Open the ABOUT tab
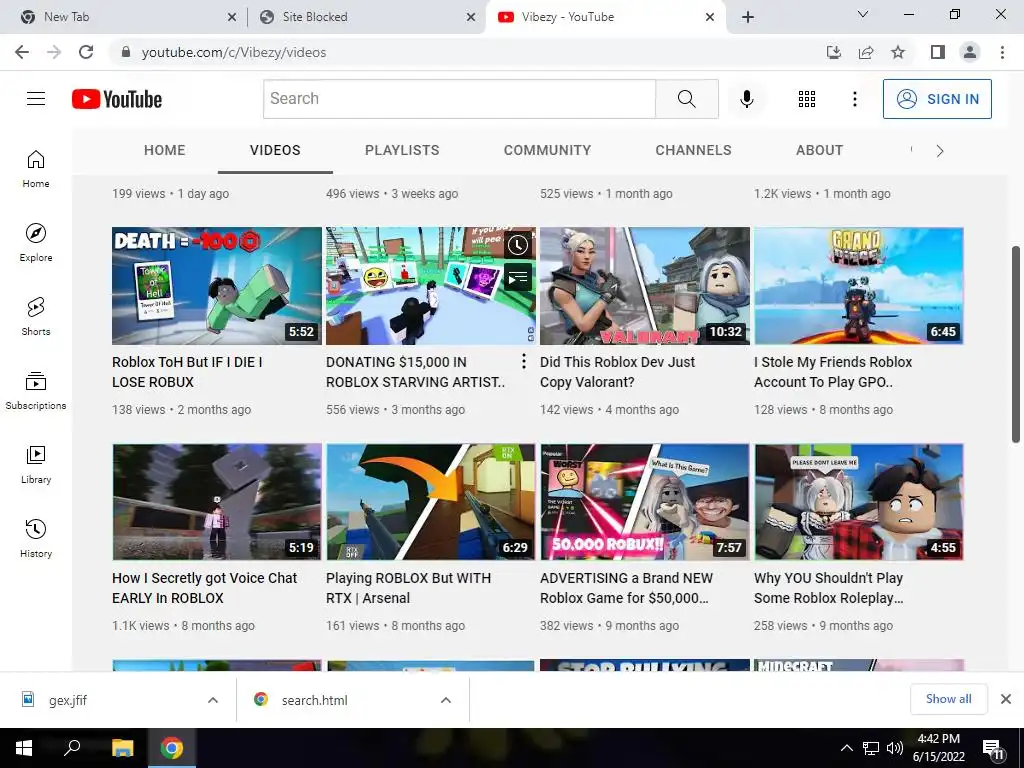The height and width of the screenshot is (768, 1024). 820,150
